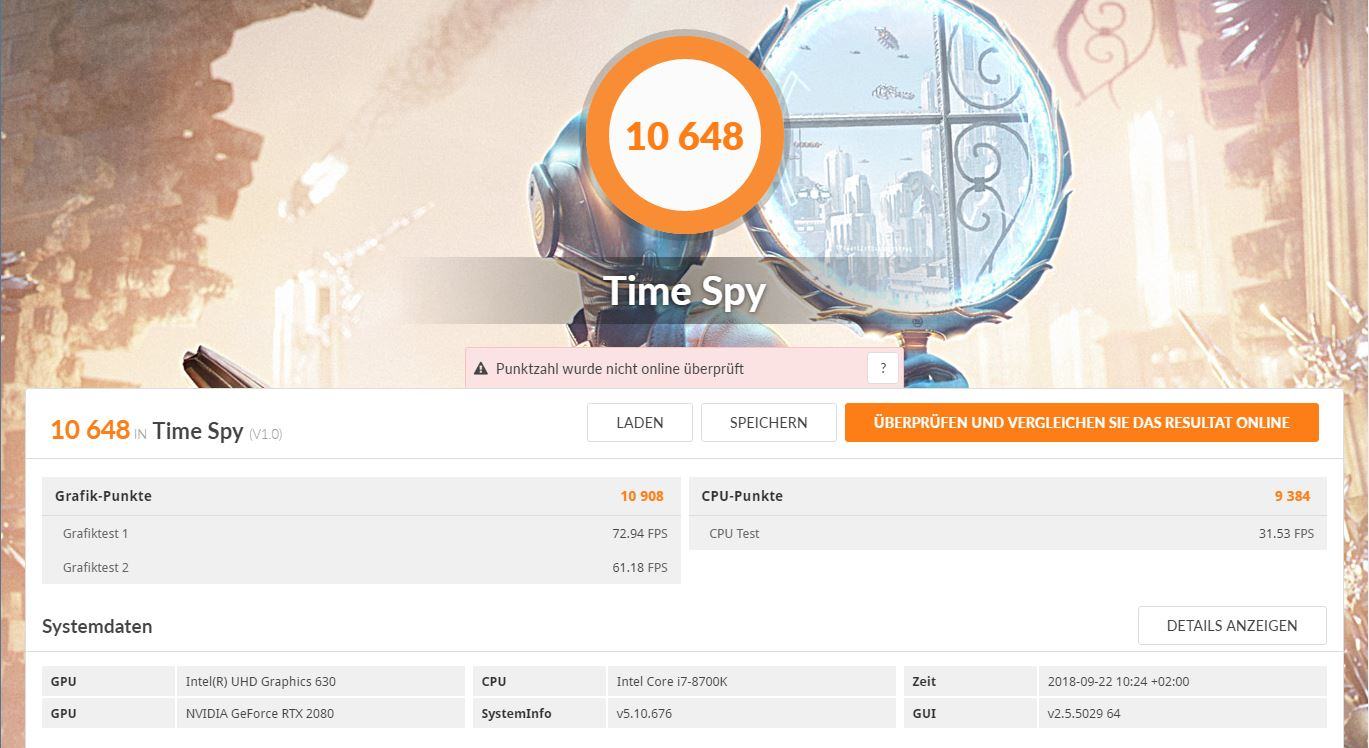Click the Time Spy title on the banner

click(685, 291)
